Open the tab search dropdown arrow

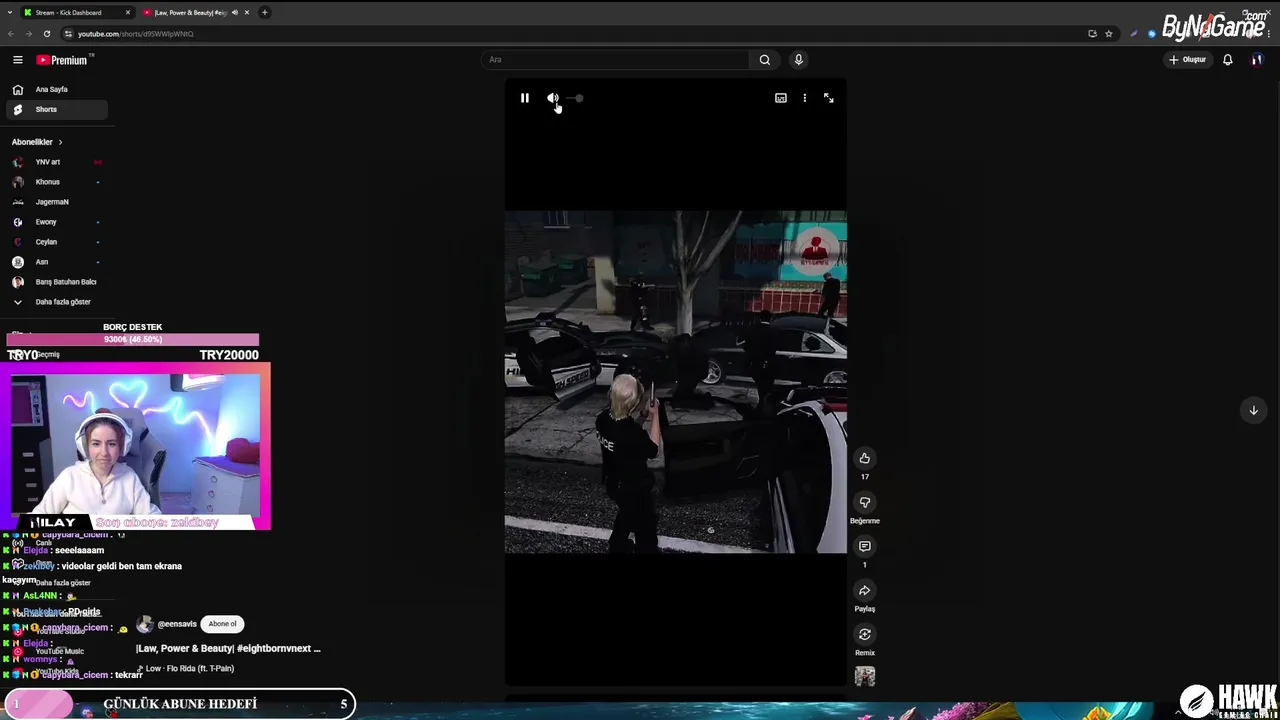(x=9, y=13)
